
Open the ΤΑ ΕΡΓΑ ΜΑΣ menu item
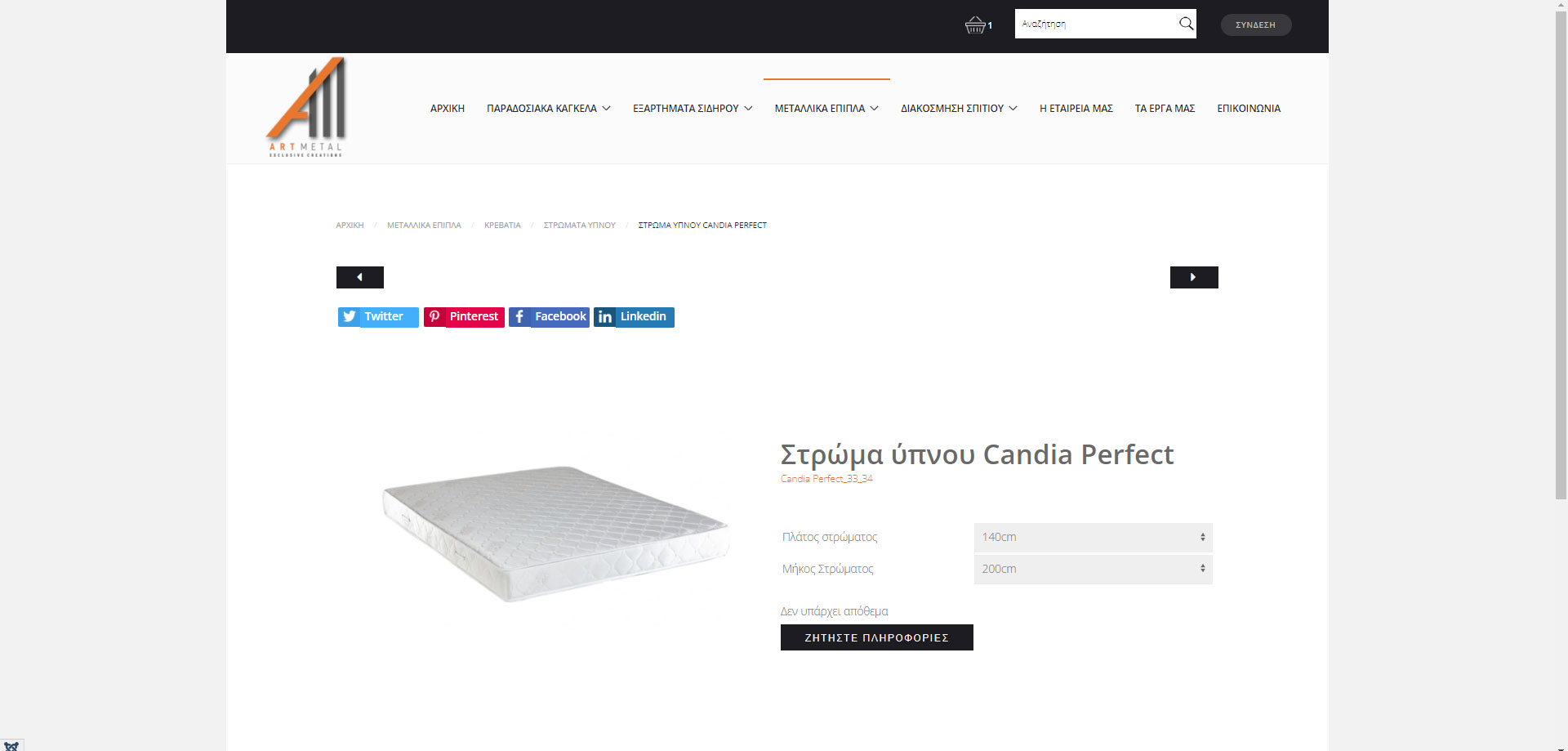[1165, 109]
